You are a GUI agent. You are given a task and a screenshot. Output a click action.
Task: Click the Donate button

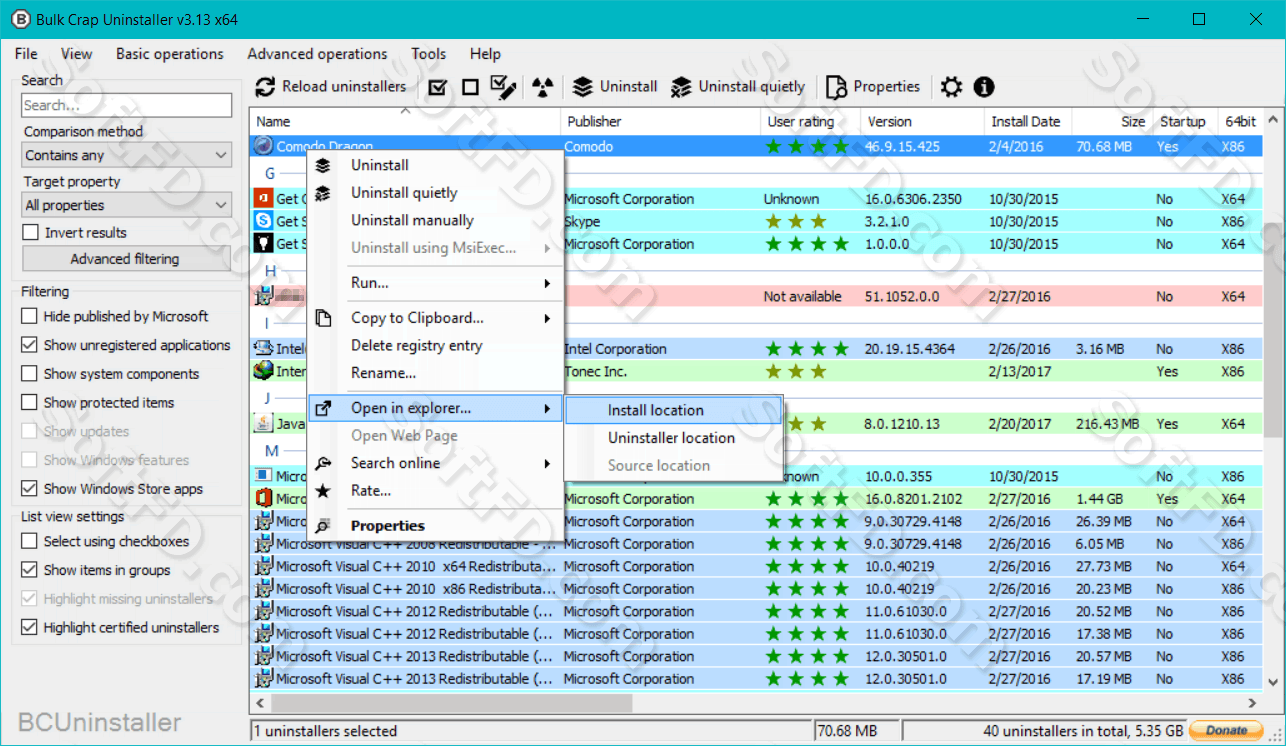tap(1227, 731)
